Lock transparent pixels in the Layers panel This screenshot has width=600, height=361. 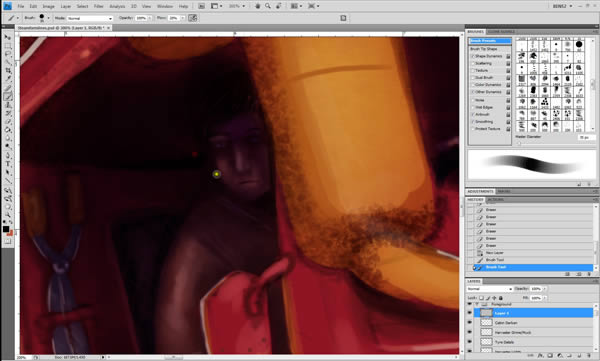point(481,298)
